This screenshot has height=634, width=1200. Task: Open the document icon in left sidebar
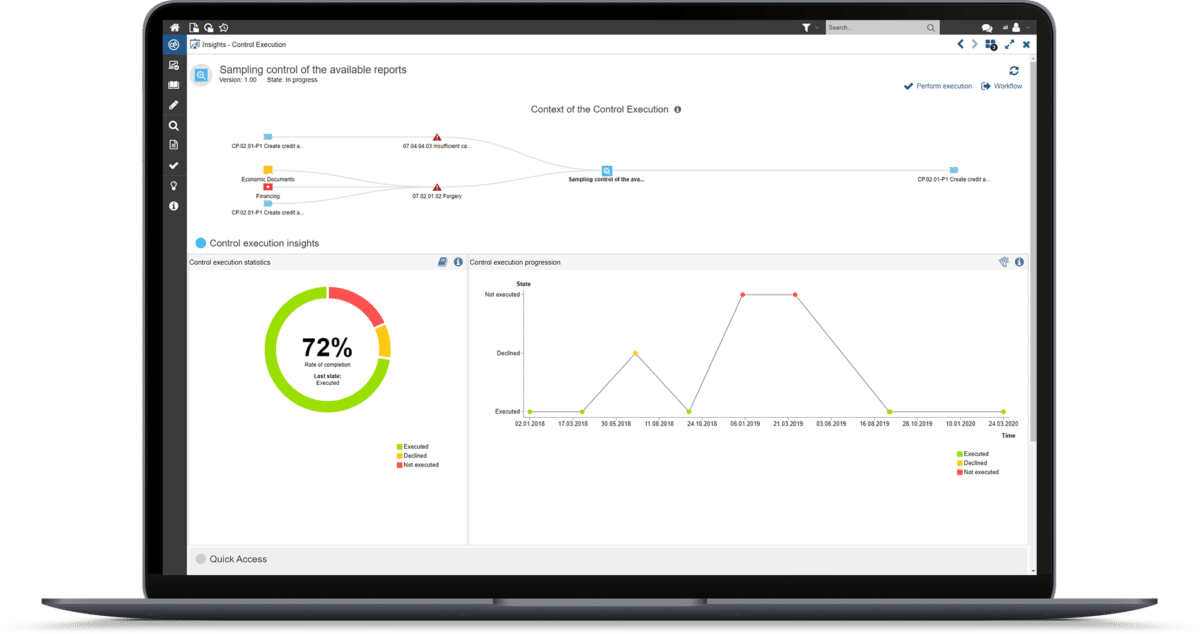click(x=173, y=143)
